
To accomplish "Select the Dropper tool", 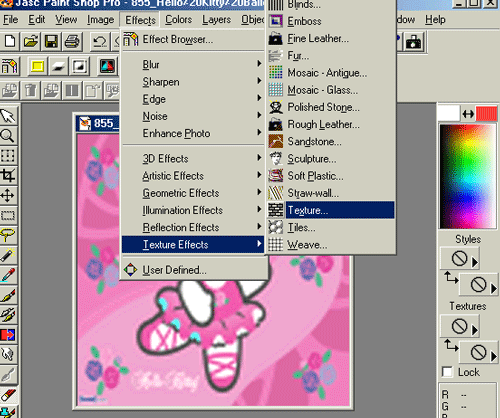I will 8,275.
